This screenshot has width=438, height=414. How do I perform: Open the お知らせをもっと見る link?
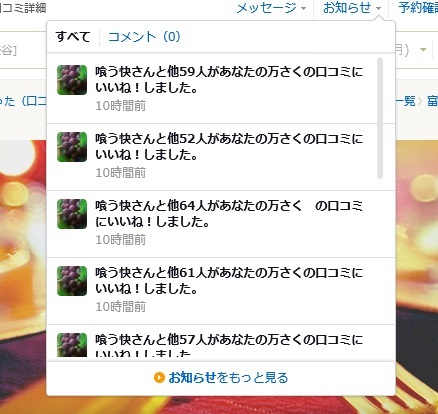(228, 378)
